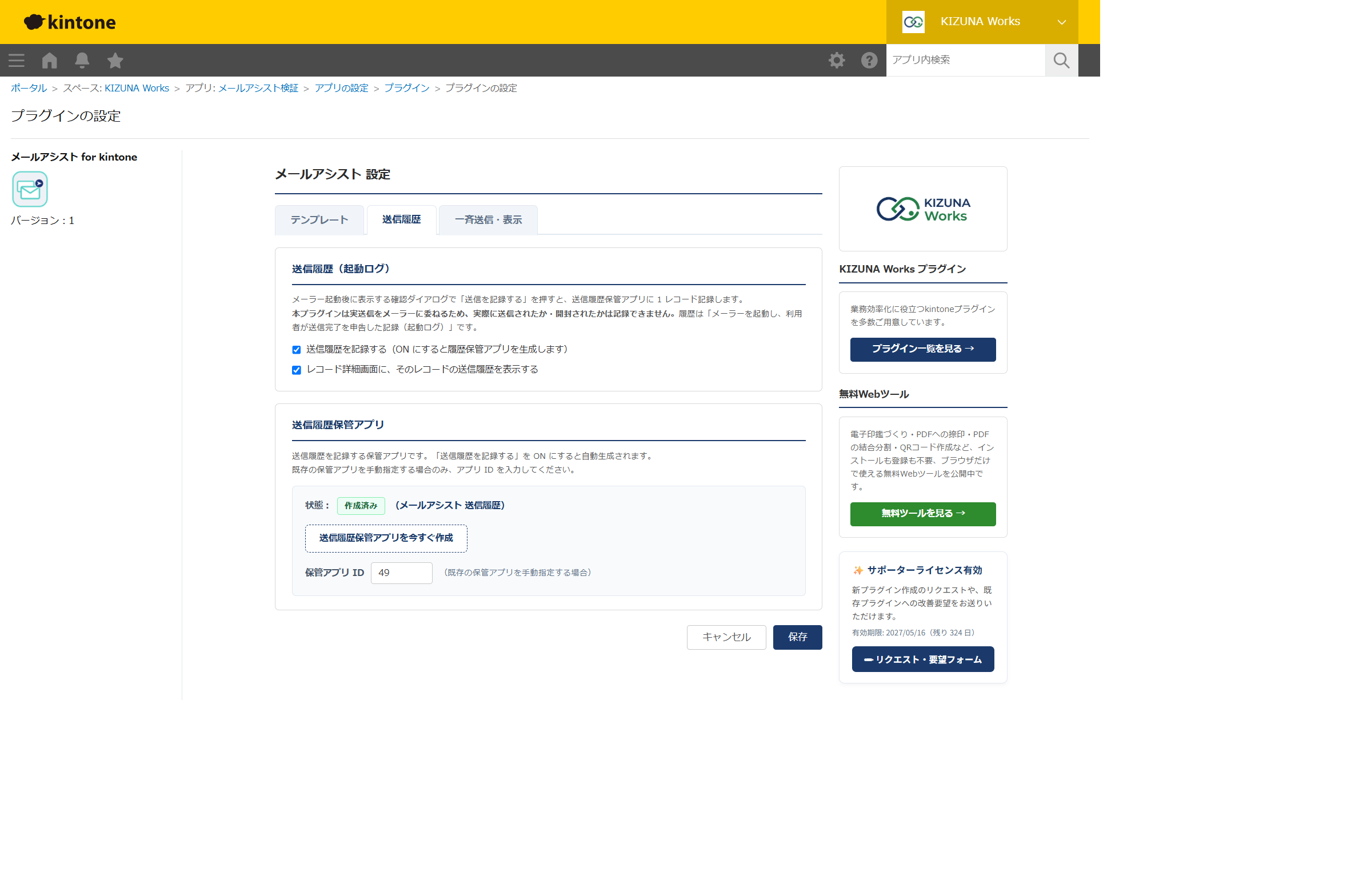Open the settings gear icon

(x=837, y=60)
